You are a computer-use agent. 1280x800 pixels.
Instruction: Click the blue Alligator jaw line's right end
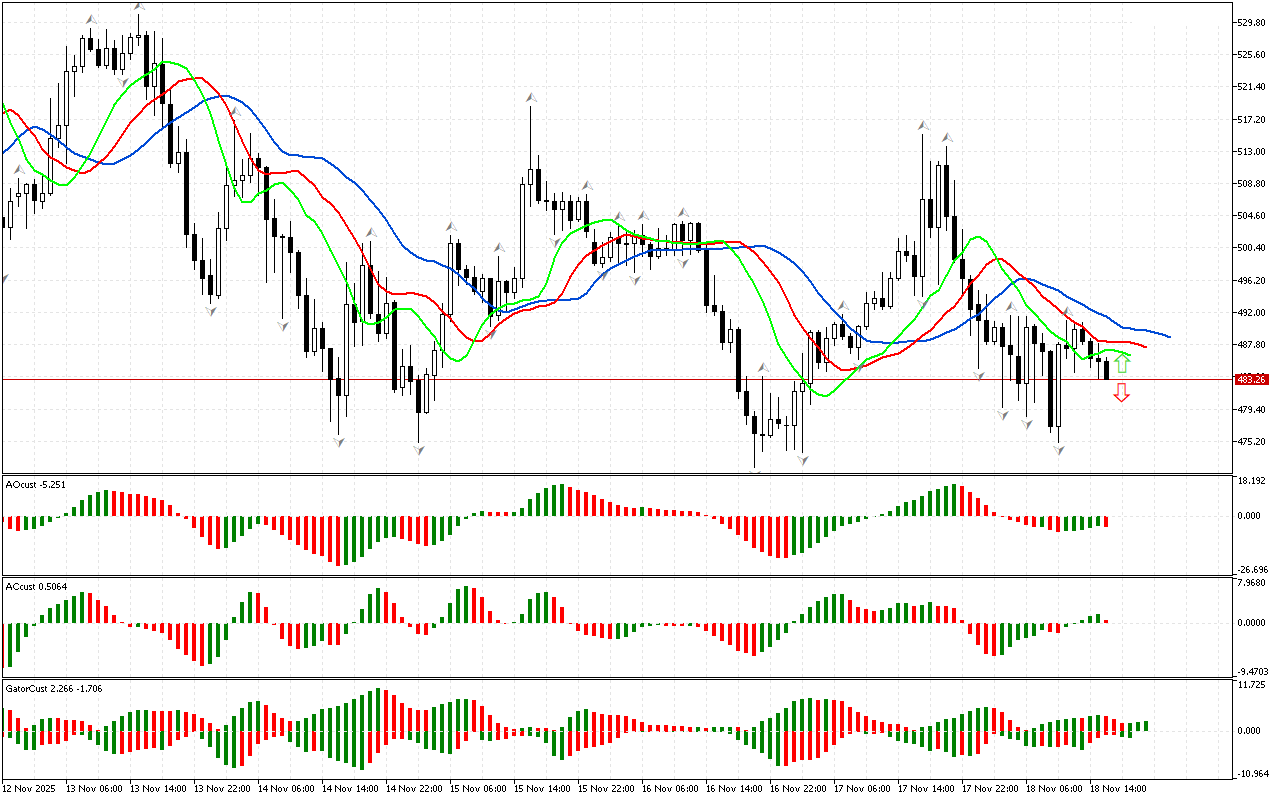[x=1168, y=336]
